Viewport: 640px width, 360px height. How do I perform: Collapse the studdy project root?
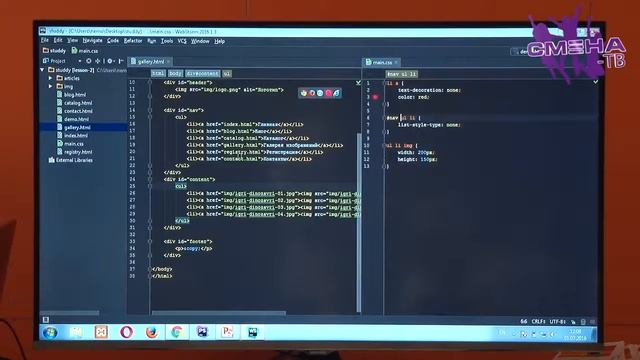pyautogui.click(x=42, y=70)
